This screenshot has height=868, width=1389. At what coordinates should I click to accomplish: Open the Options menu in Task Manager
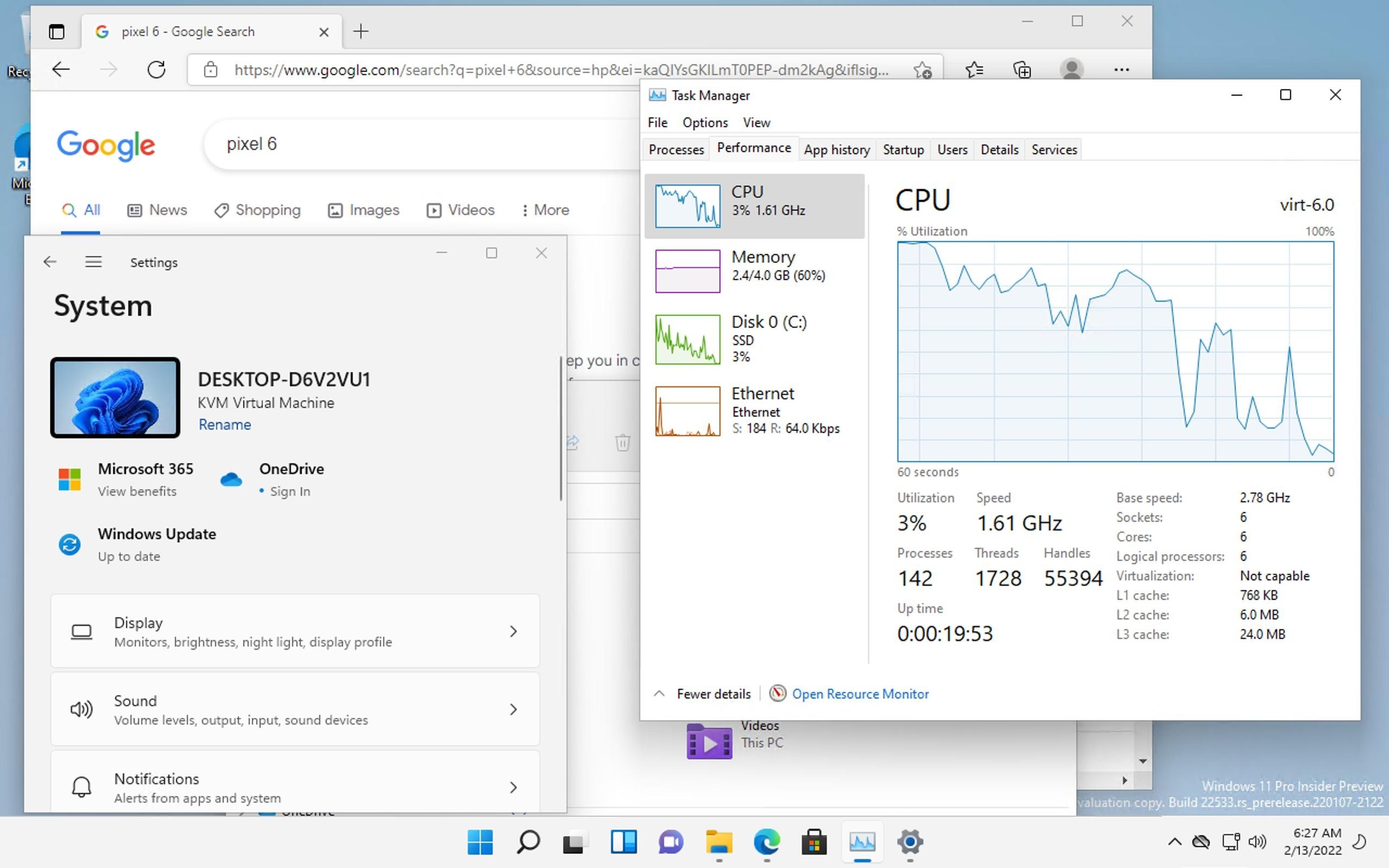(705, 122)
